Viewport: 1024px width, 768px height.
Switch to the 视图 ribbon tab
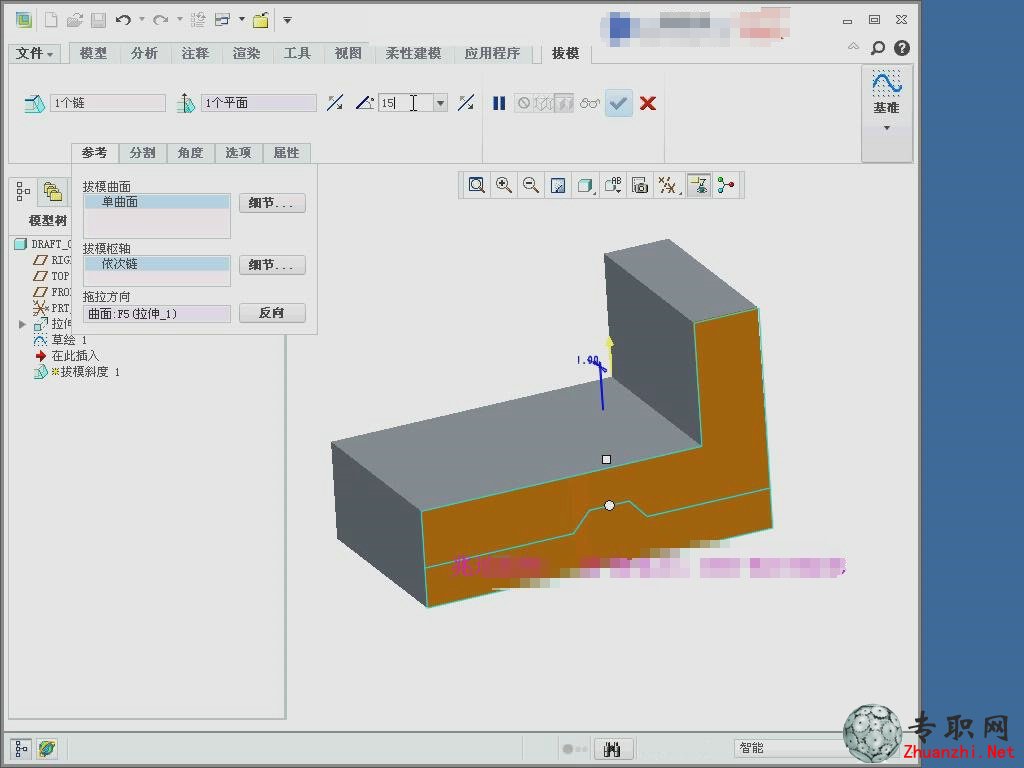click(x=348, y=53)
